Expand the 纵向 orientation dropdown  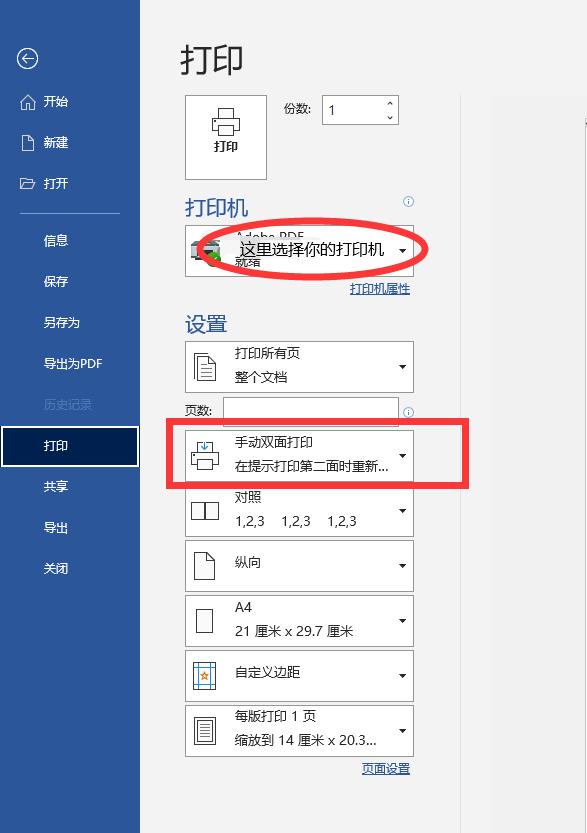point(299,566)
